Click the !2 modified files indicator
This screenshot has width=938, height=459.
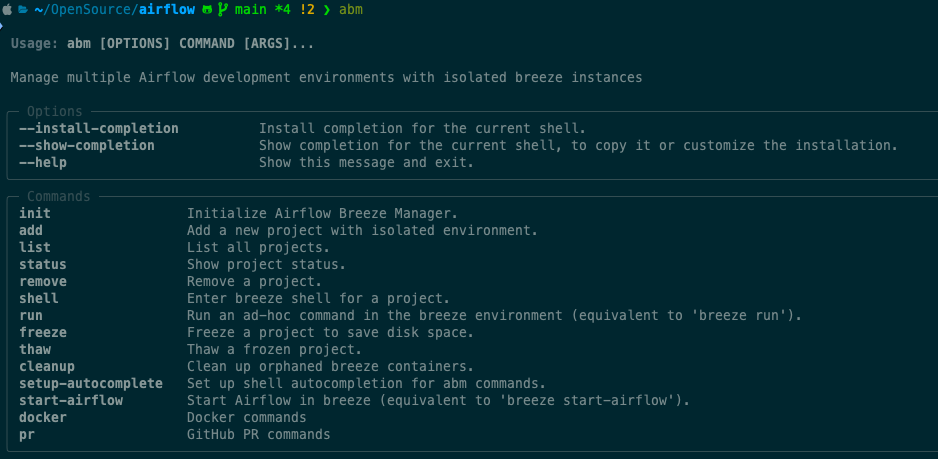click(306, 10)
